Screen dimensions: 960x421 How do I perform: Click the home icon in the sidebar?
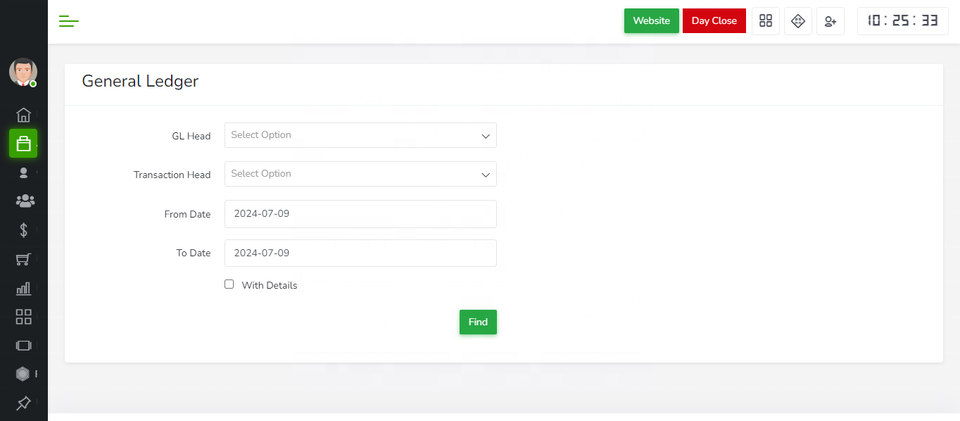point(24,115)
